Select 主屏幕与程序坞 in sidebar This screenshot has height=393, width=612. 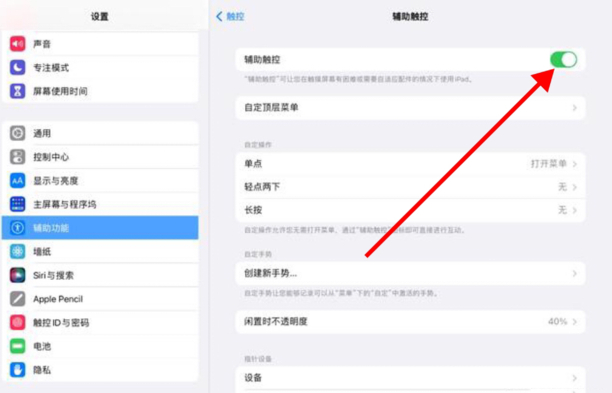(100, 204)
